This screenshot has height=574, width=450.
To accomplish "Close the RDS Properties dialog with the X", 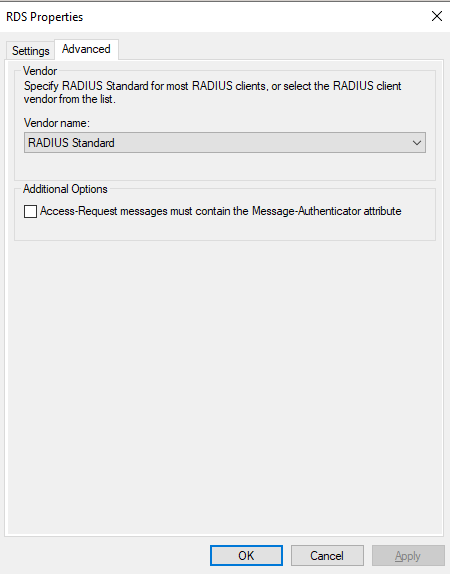I will click(436, 16).
